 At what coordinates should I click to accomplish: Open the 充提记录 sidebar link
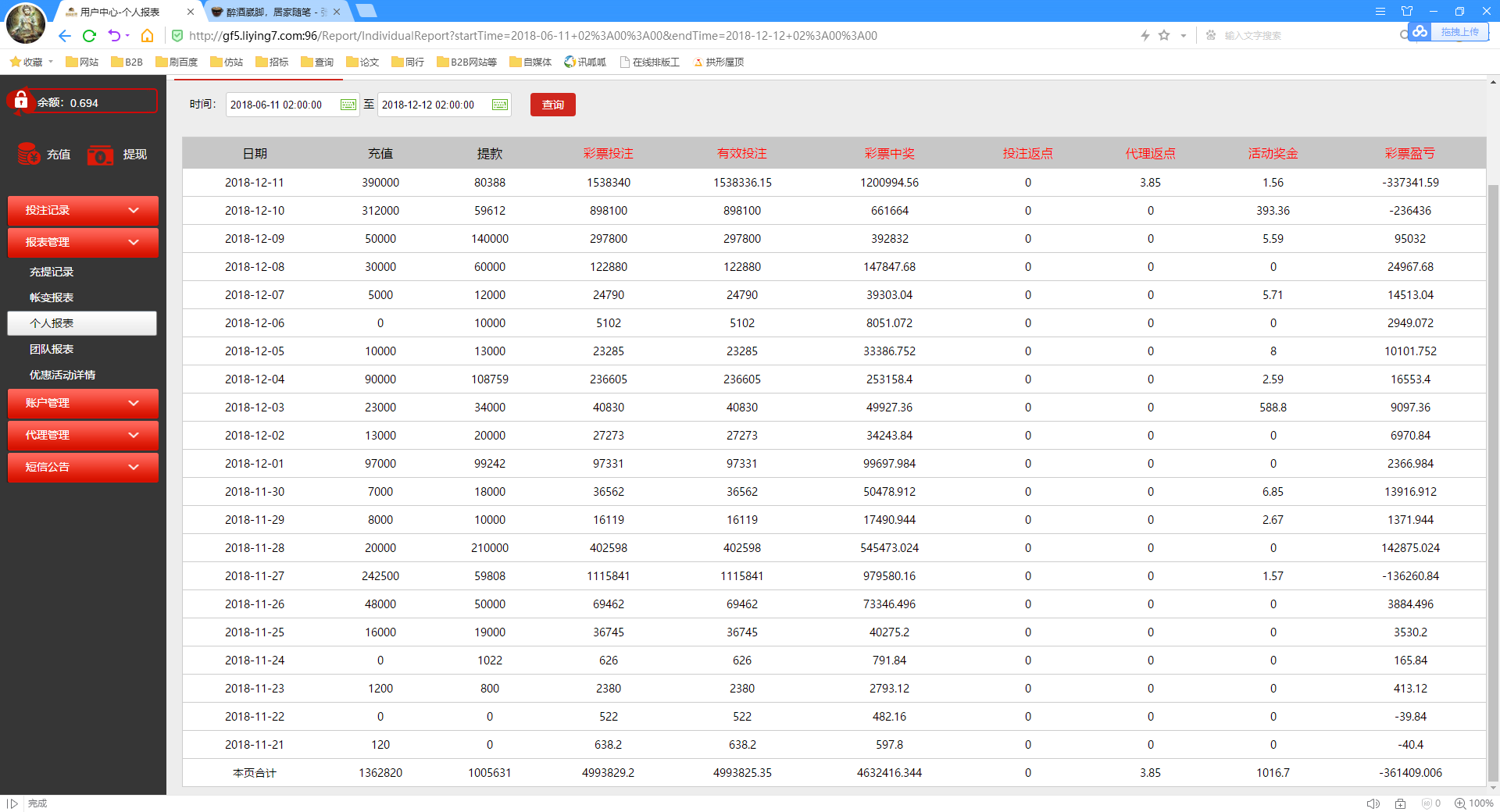(52, 272)
